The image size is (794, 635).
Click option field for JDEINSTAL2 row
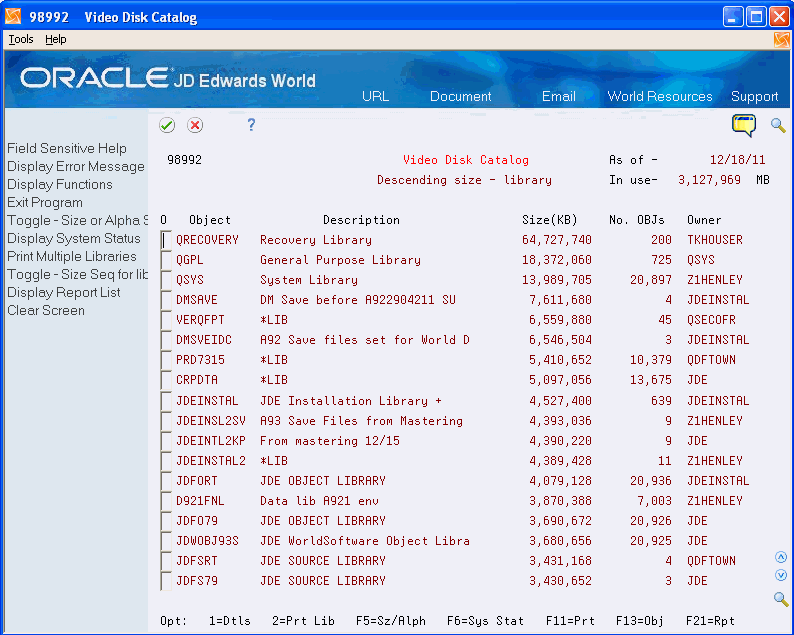click(x=166, y=461)
